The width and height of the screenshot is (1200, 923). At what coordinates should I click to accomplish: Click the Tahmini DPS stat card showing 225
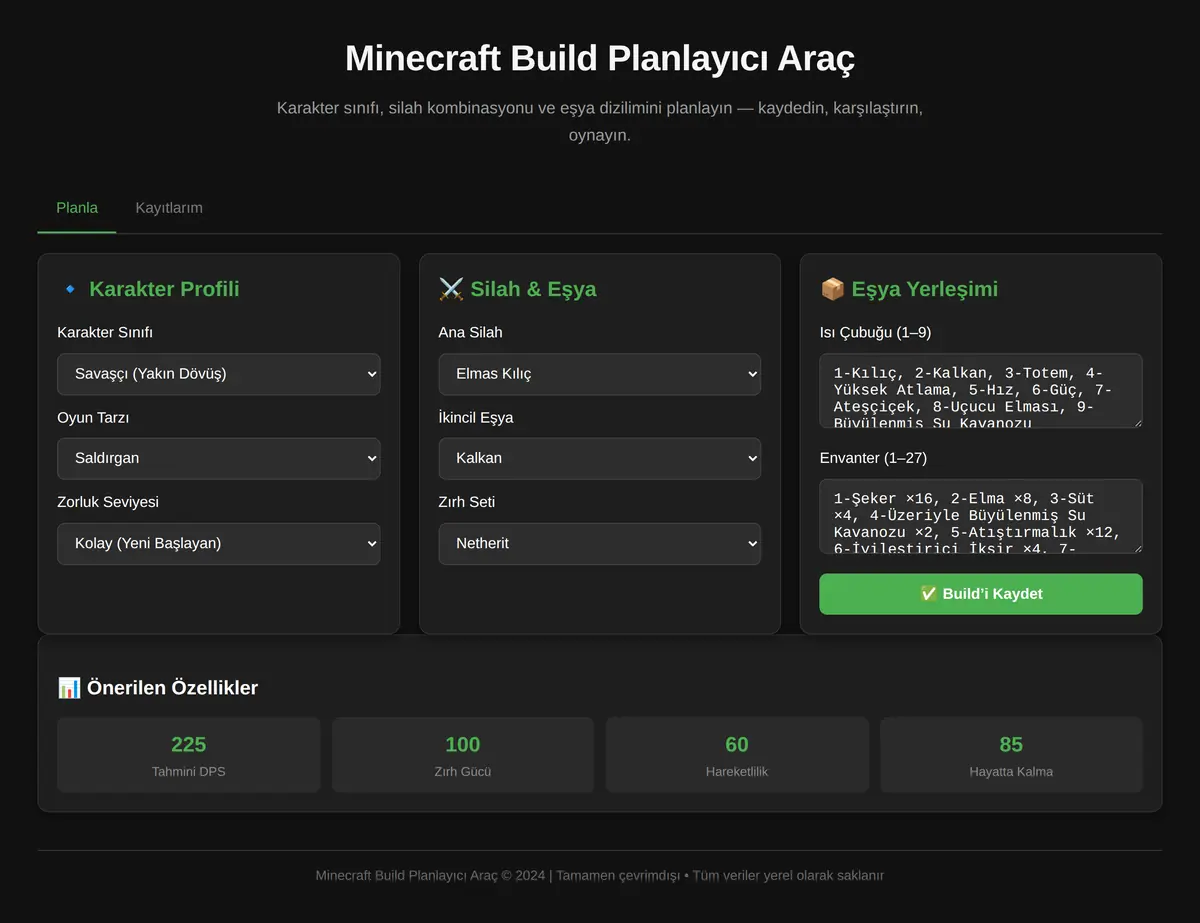click(189, 755)
